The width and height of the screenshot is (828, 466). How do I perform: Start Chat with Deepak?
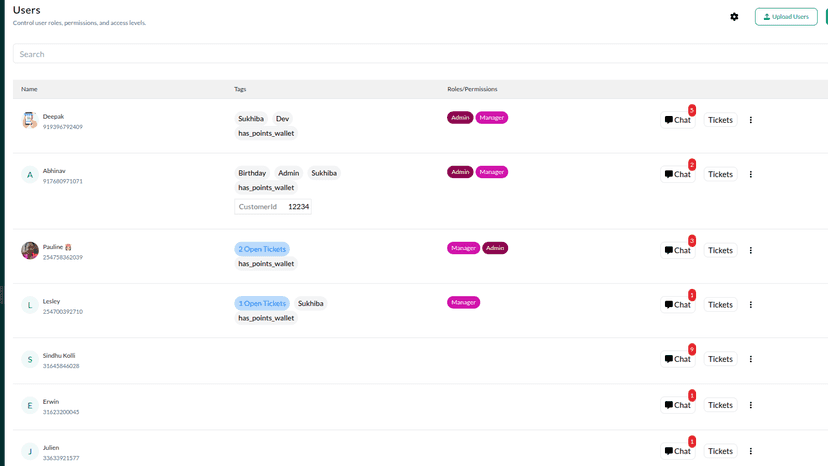pos(678,120)
